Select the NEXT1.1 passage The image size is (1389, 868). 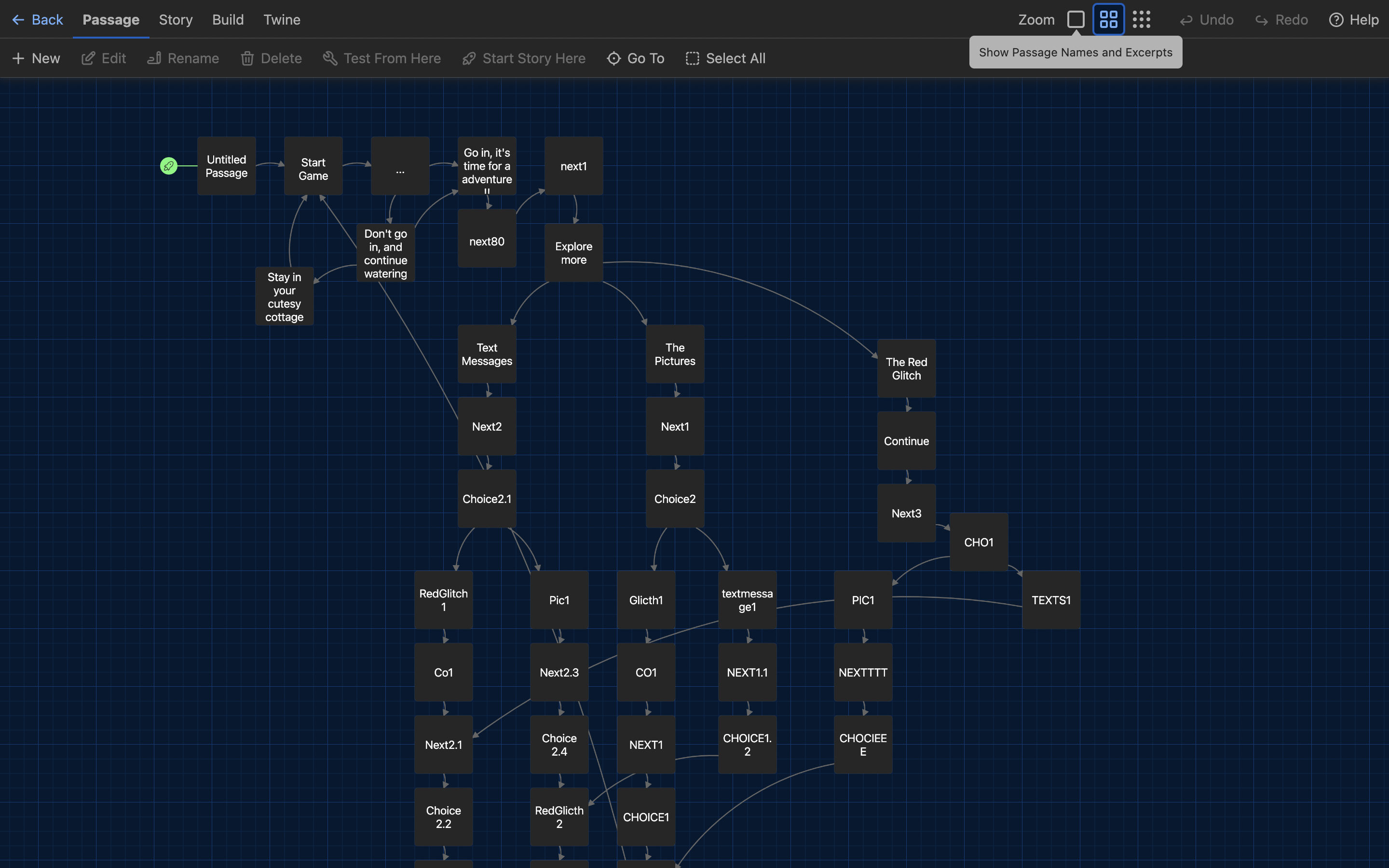tap(747, 672)
